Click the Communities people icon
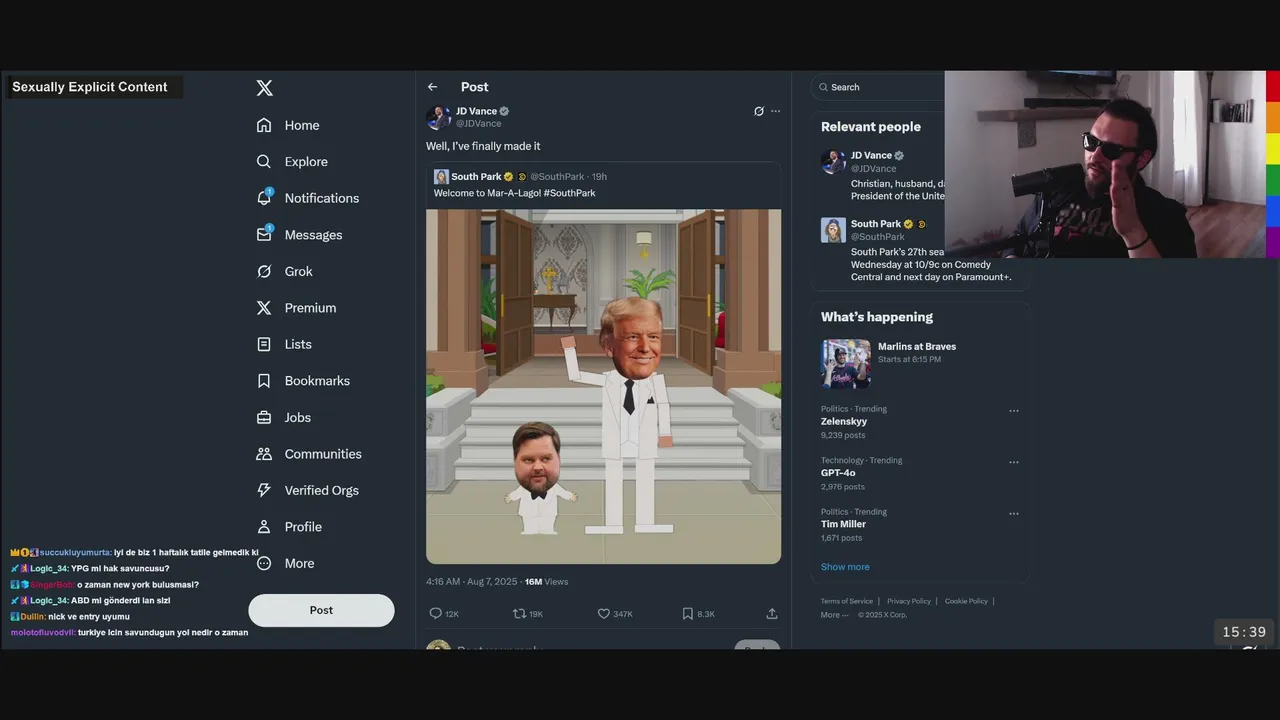The image size is (1280, 720). pos(264,454)
